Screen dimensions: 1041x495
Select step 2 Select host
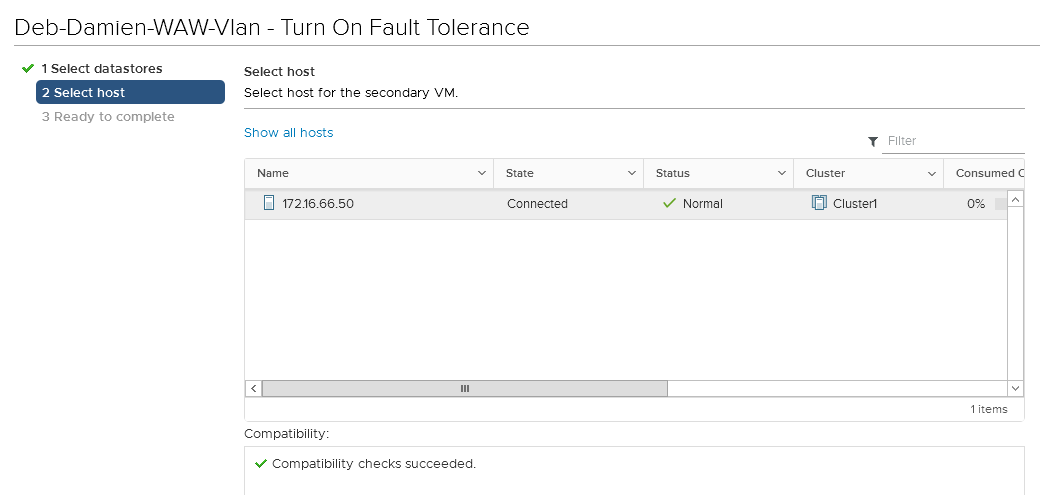[130, 92]
